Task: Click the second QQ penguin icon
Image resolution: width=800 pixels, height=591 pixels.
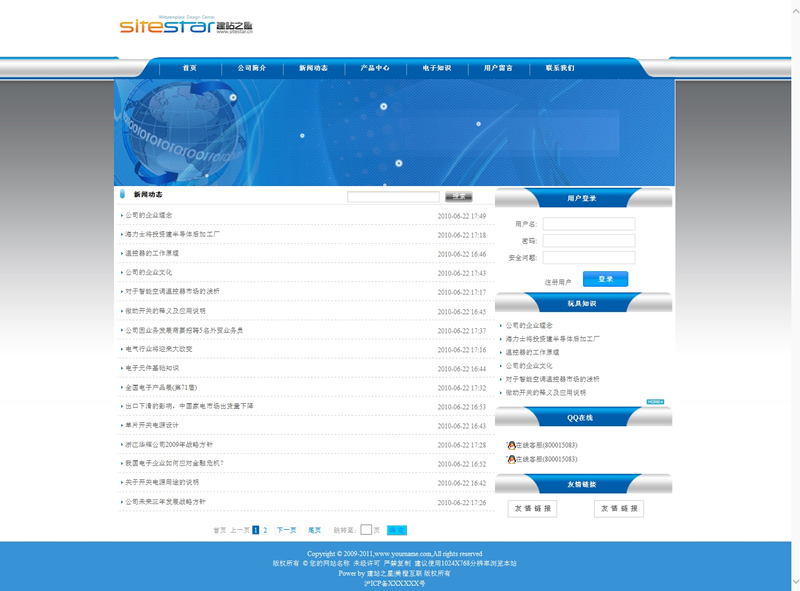Action: [511, 459]
